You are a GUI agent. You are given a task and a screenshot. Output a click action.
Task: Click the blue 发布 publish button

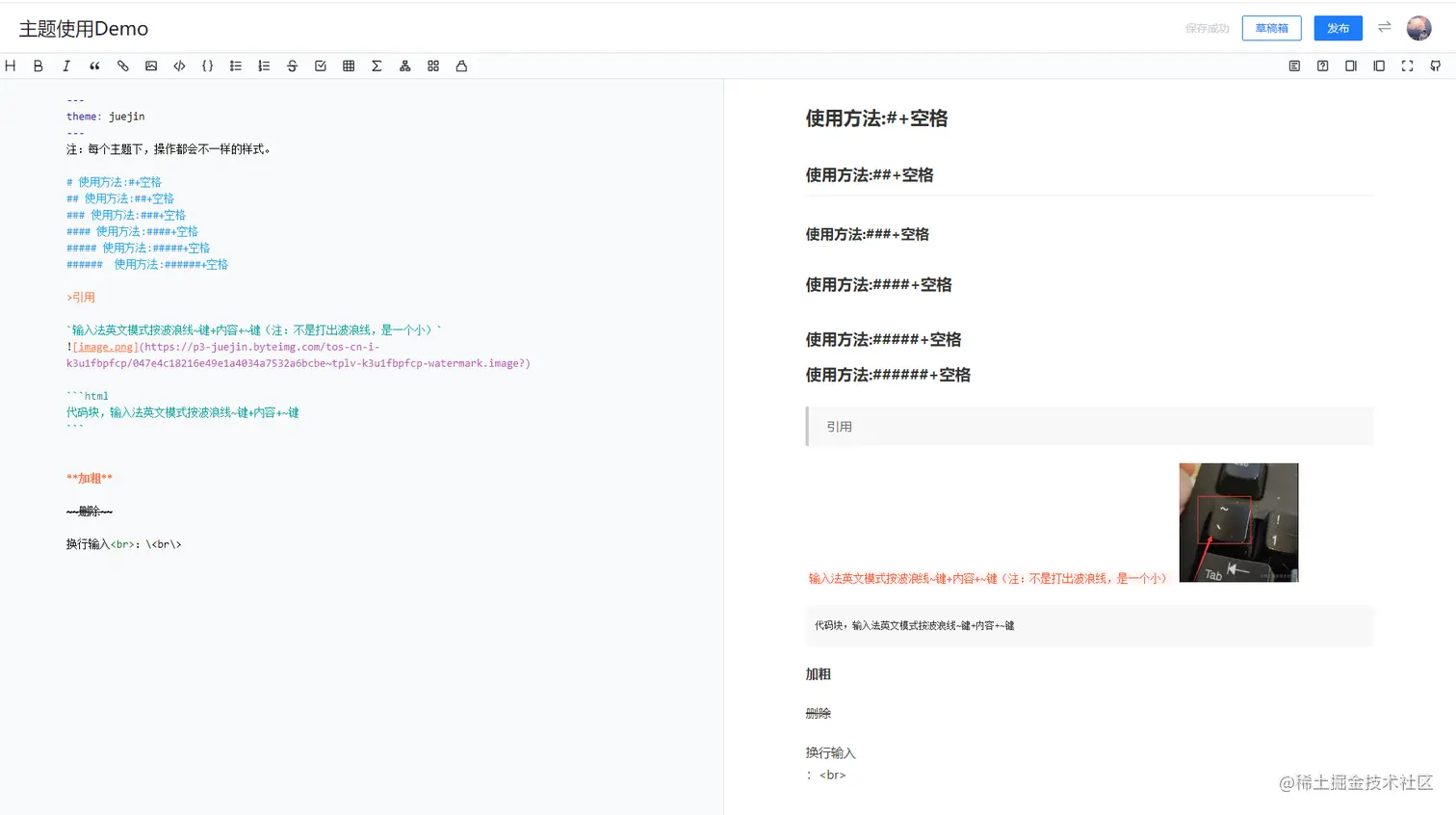(x=1339, y=28)
